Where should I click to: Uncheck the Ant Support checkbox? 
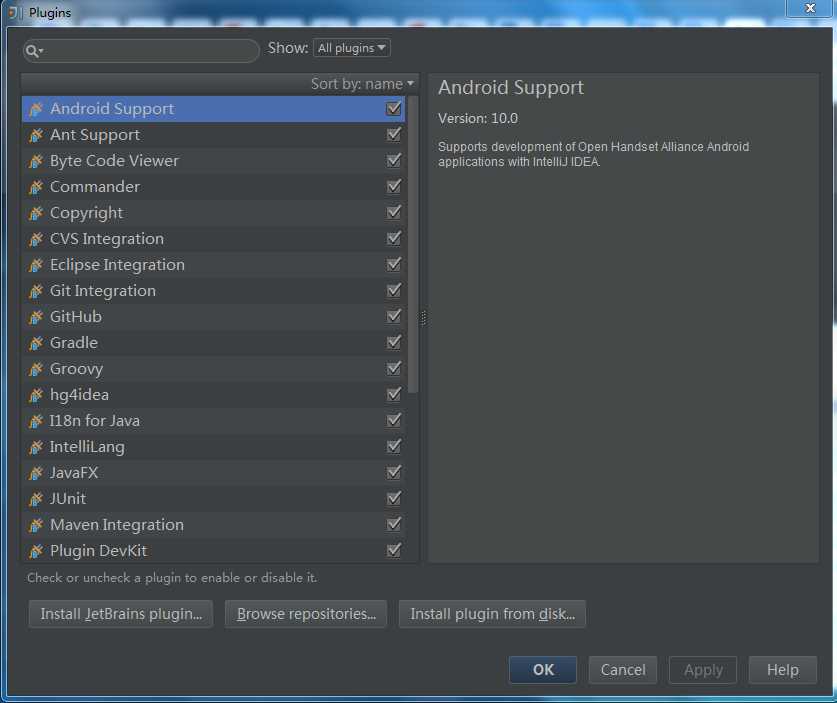click(x=394, y=134)
